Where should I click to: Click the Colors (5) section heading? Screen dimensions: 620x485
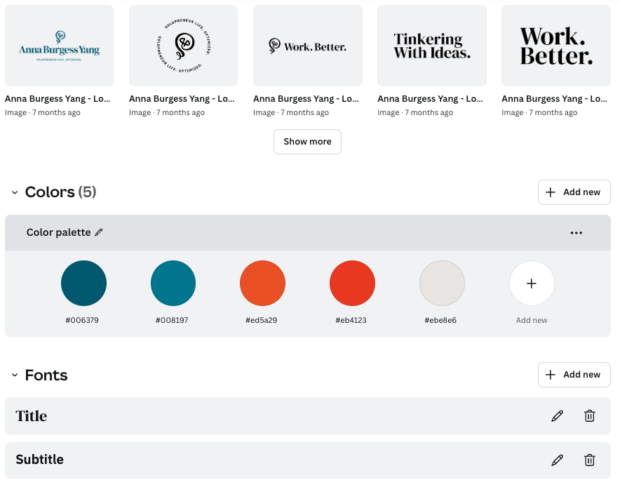tap(60, 192)
